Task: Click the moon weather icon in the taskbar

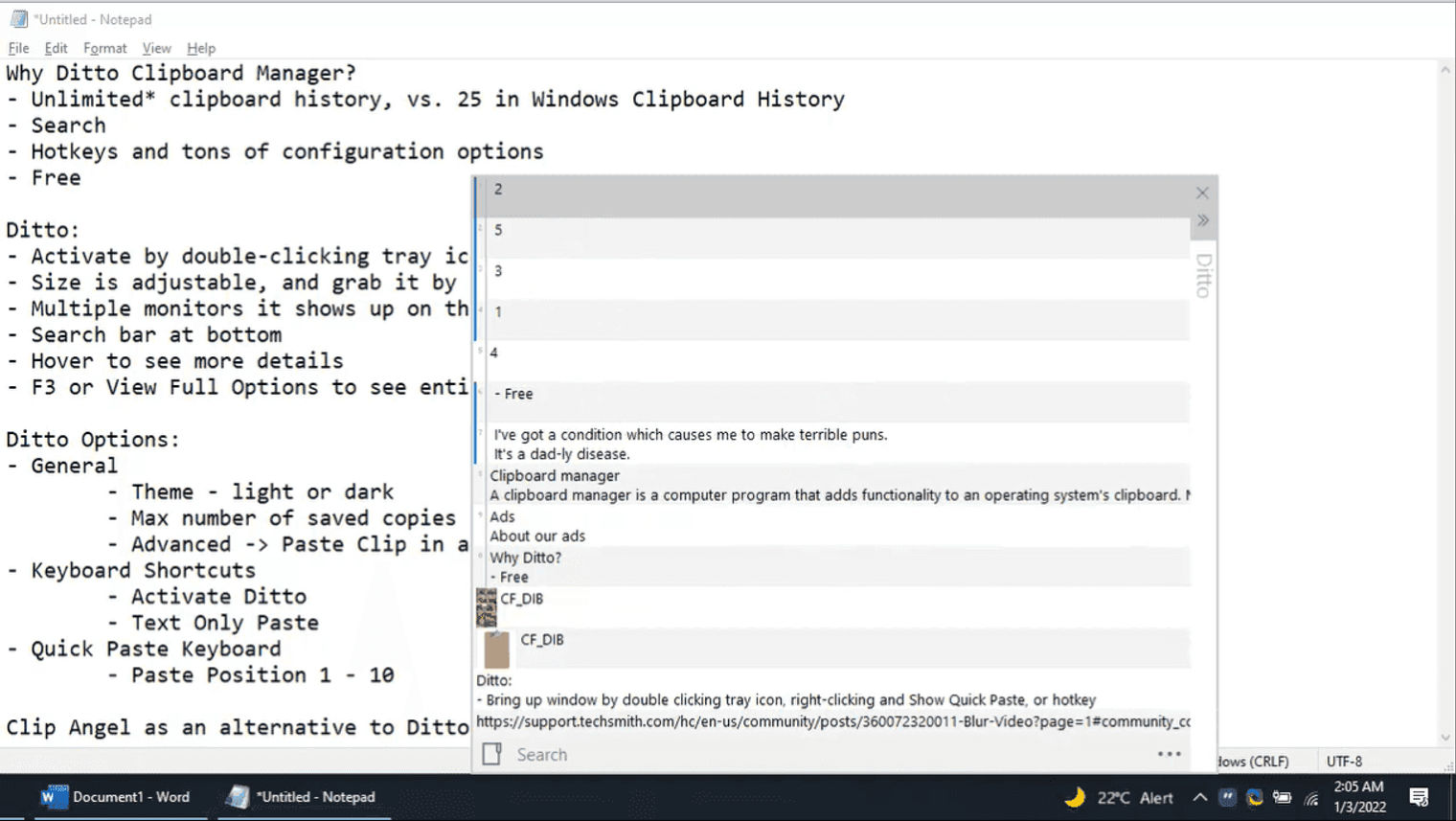Action: pos(1075,797)
